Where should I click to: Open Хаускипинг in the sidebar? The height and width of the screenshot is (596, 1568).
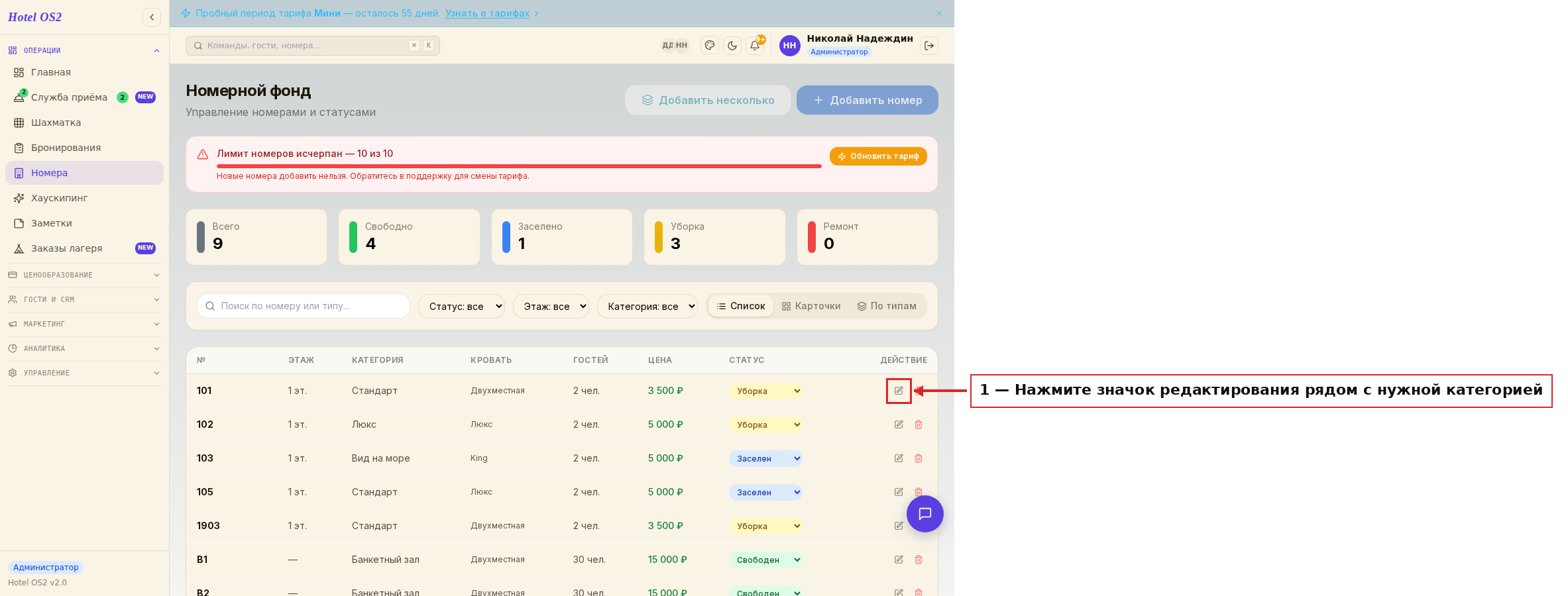pyautogui.click(x=84, y=198)
